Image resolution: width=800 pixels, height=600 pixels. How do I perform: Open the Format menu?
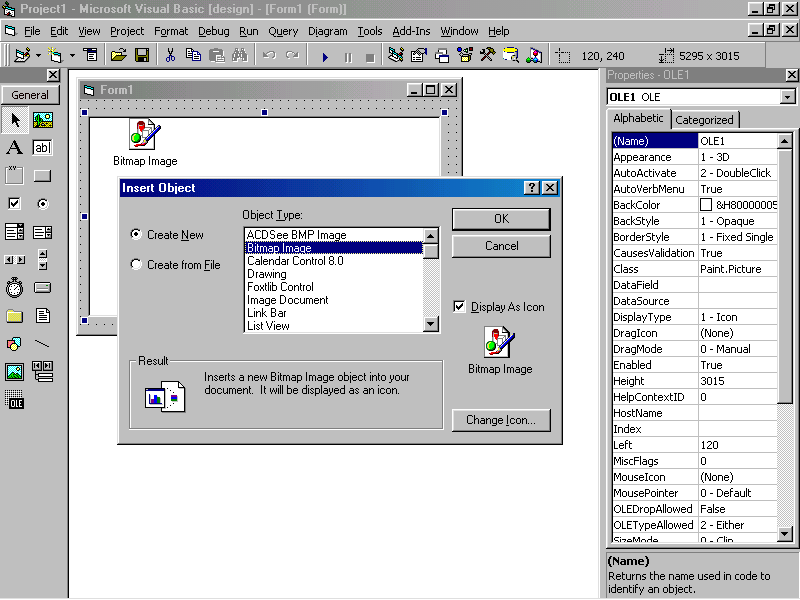click(x=171, y=31)
